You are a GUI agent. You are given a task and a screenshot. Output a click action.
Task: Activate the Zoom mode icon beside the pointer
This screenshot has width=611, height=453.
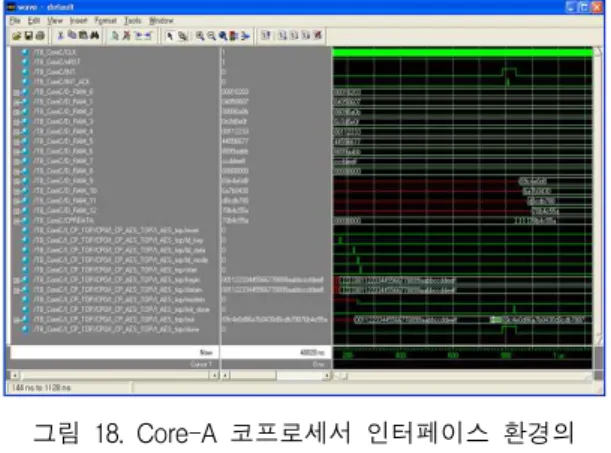coord(182,36)
